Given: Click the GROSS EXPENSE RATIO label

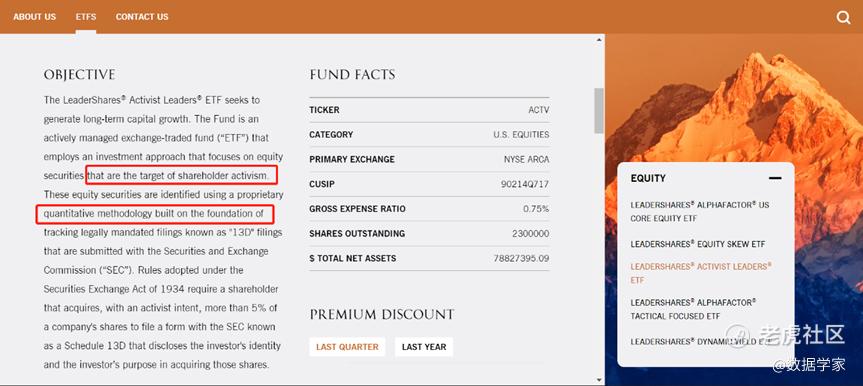Looking at the screenshot, I should click(x=357, y=209).
